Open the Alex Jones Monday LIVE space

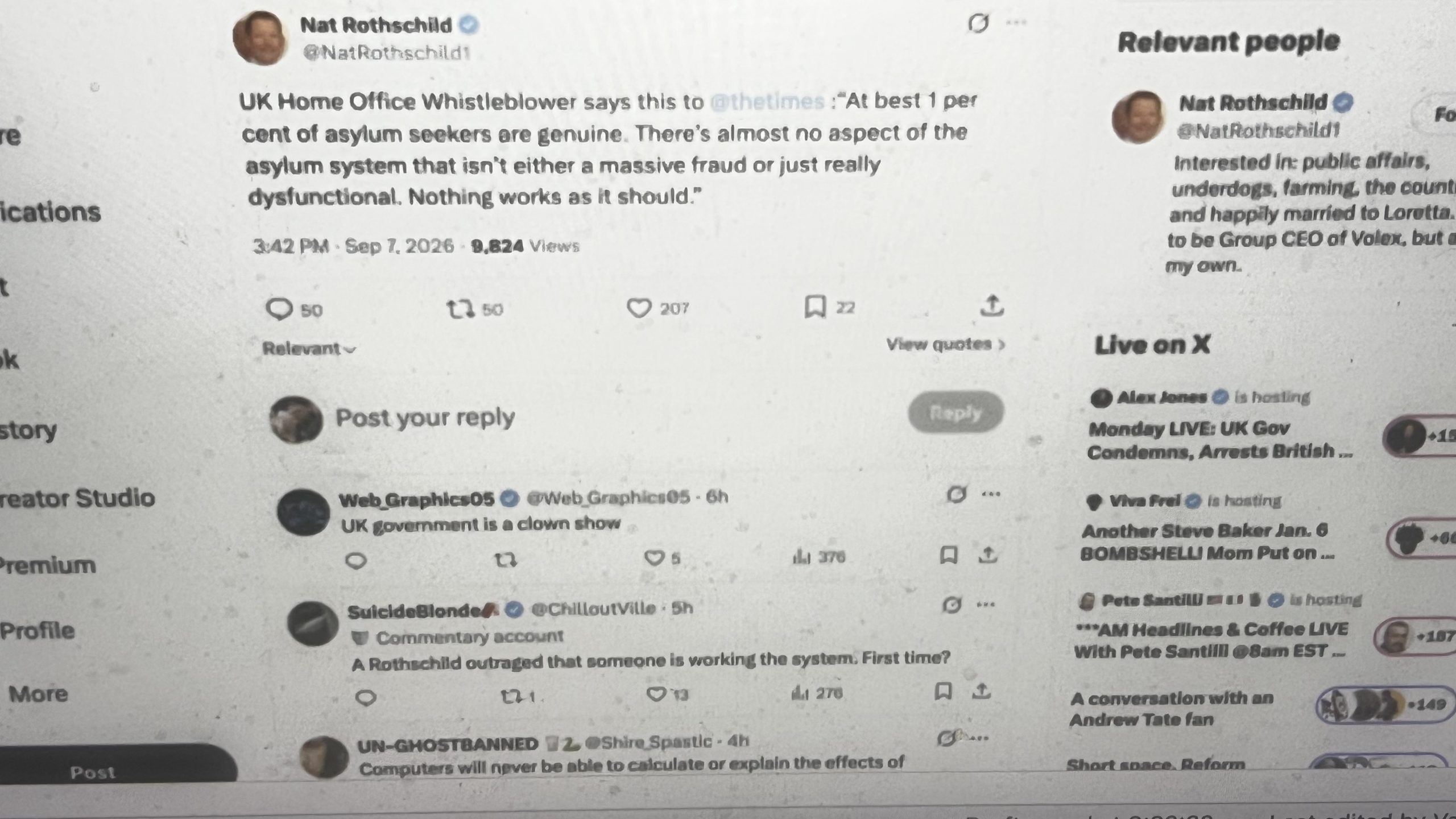pos(1219,440)
